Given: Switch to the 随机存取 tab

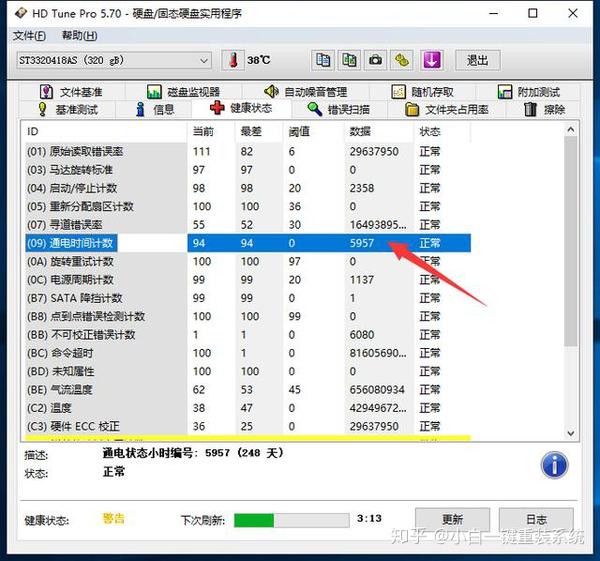Looking at the screenshot, I should point(422,92).
